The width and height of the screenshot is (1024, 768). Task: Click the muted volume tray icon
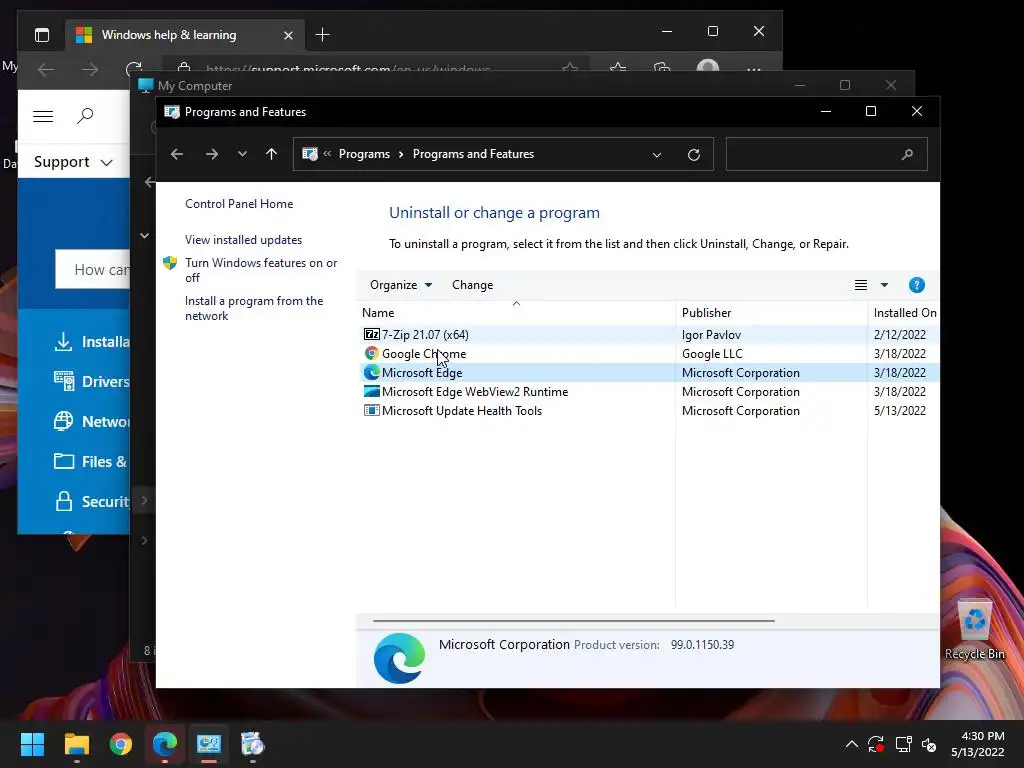point(929,744)
